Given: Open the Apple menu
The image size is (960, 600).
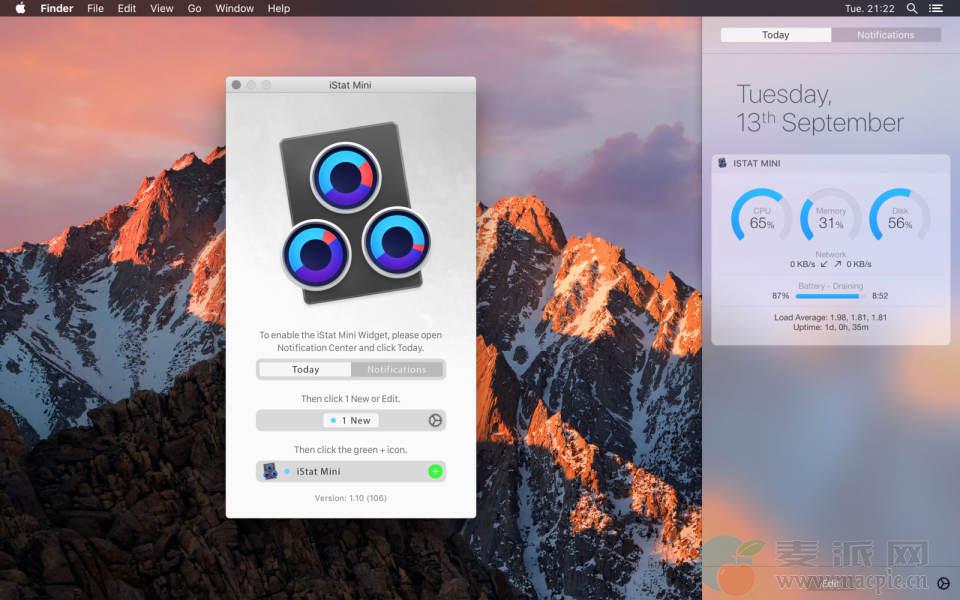Looking at the screenshot, I should pos(20,8).
